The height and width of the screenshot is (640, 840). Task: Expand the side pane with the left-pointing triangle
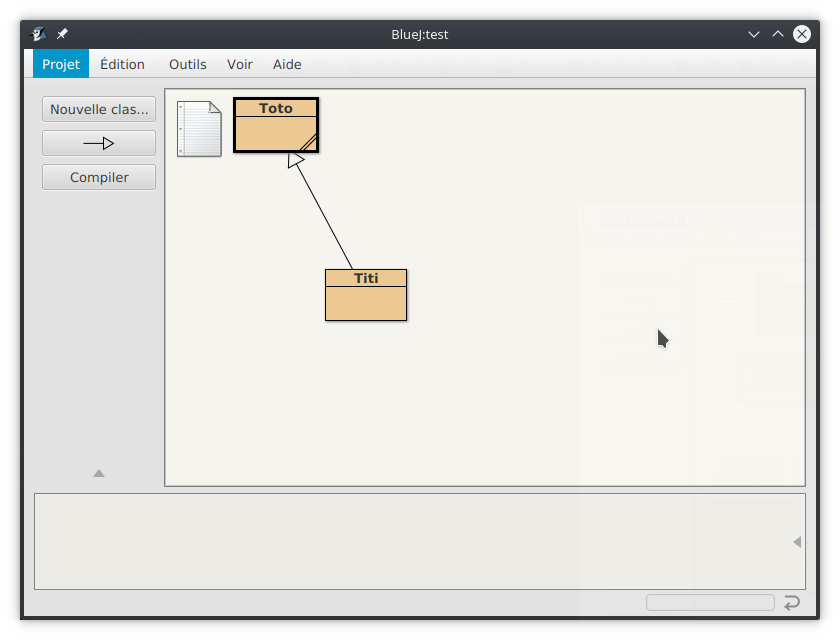click(797, 542)
